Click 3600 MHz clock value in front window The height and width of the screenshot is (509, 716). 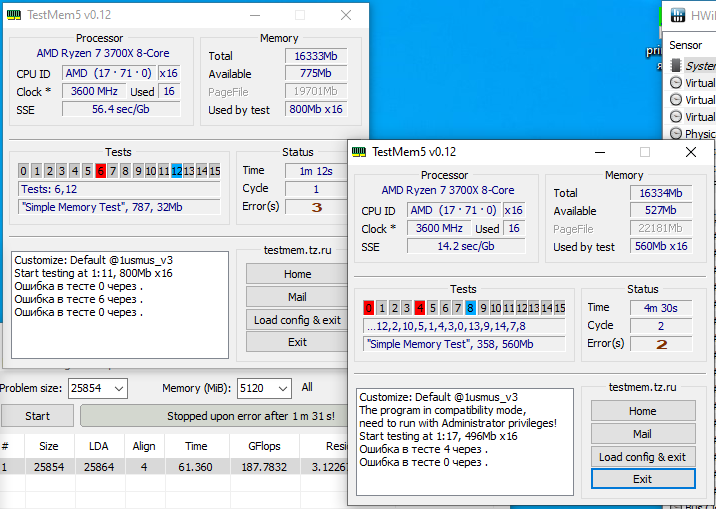(x=439, y=228)
